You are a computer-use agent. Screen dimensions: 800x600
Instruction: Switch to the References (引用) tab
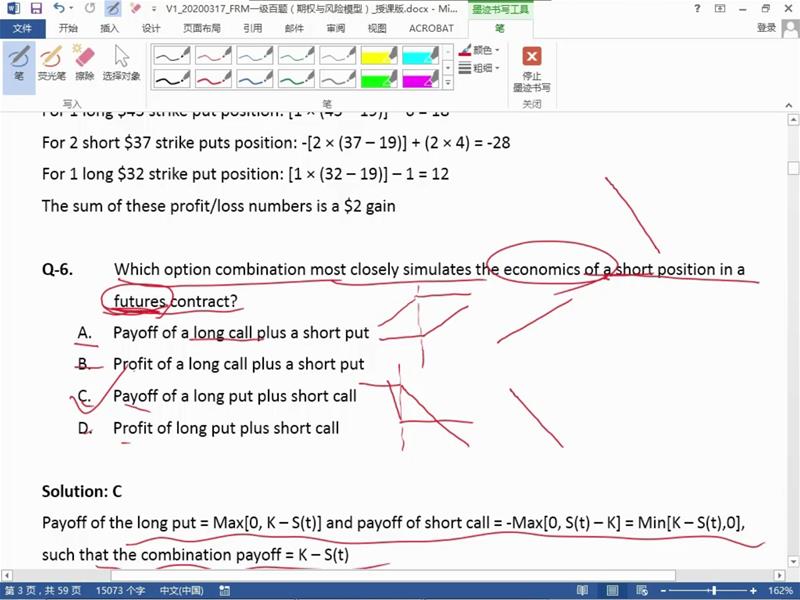[x=253, y=29]
